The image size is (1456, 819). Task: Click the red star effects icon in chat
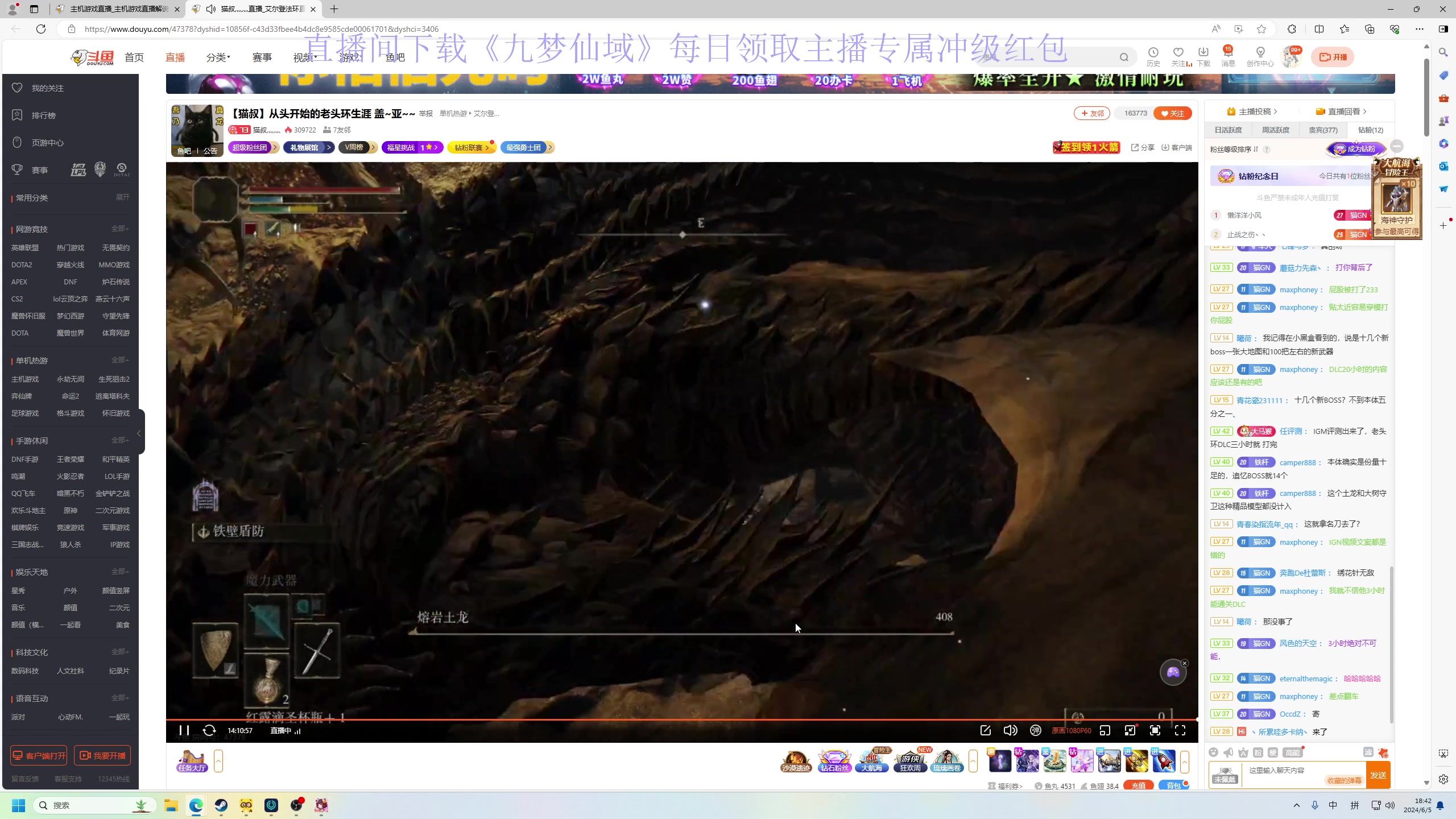pos(1383,752)
